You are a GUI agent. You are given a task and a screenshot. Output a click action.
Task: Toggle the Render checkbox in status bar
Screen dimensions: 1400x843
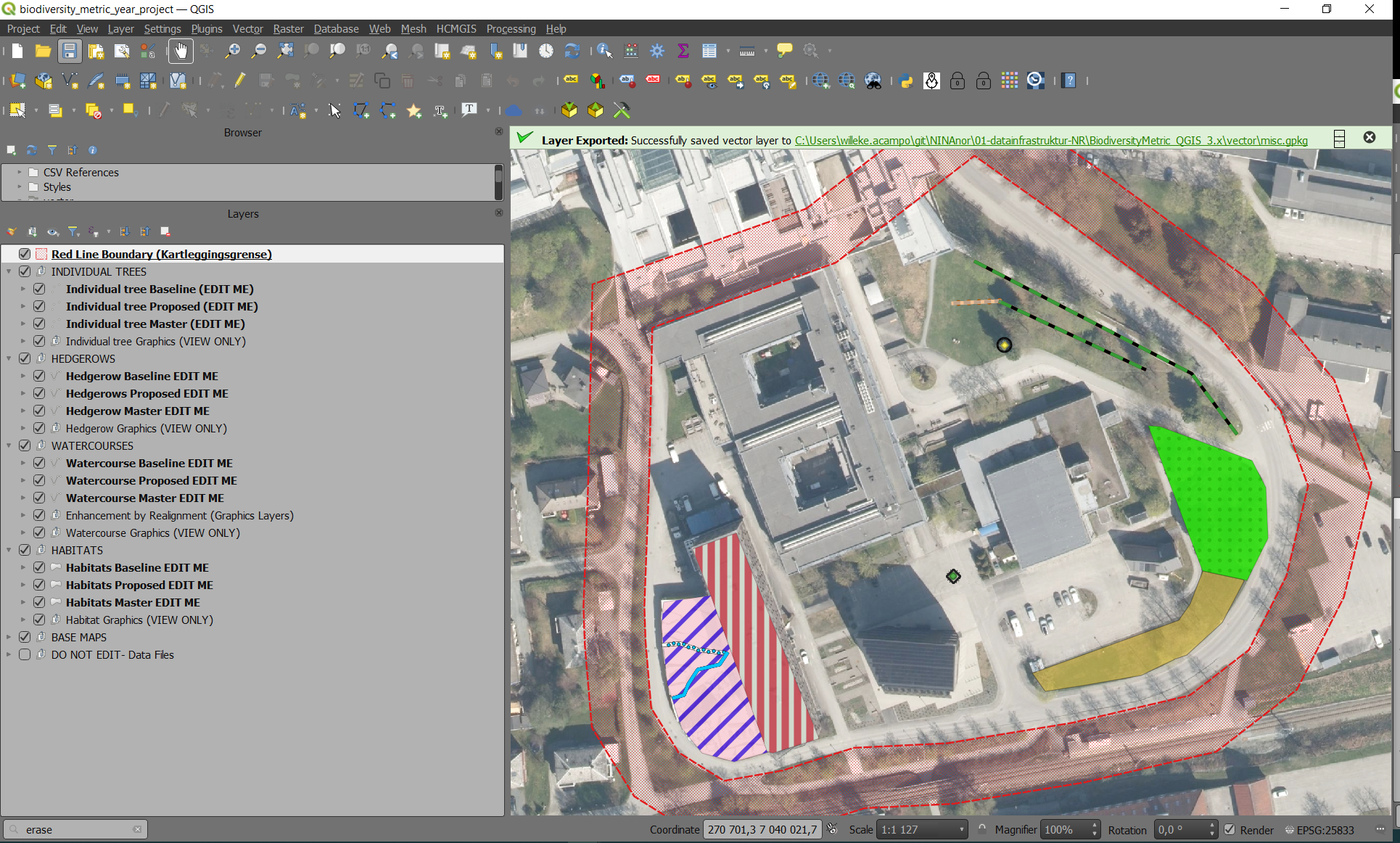[1230, 829]
